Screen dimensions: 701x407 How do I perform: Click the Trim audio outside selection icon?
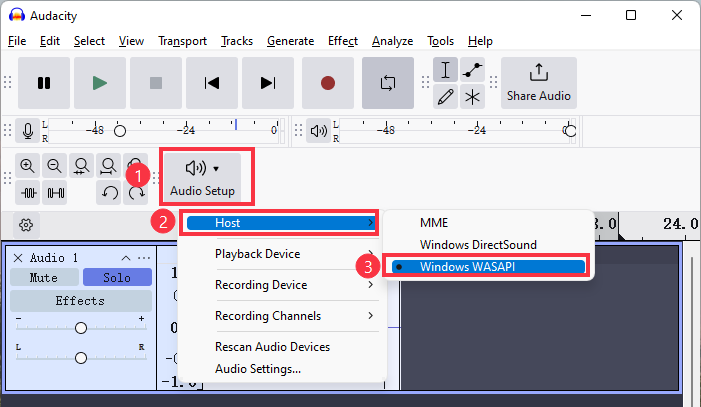click(27, 193)
